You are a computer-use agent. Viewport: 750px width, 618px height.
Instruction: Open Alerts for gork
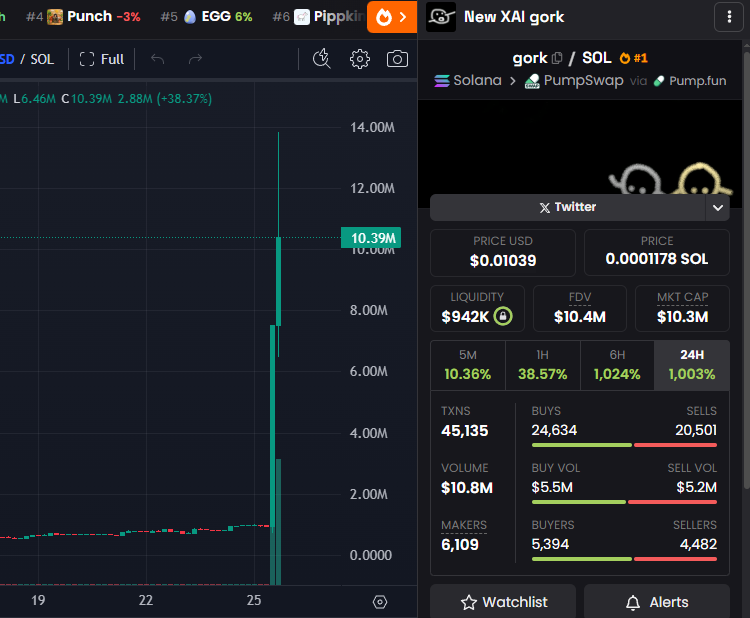coord(657,602)
